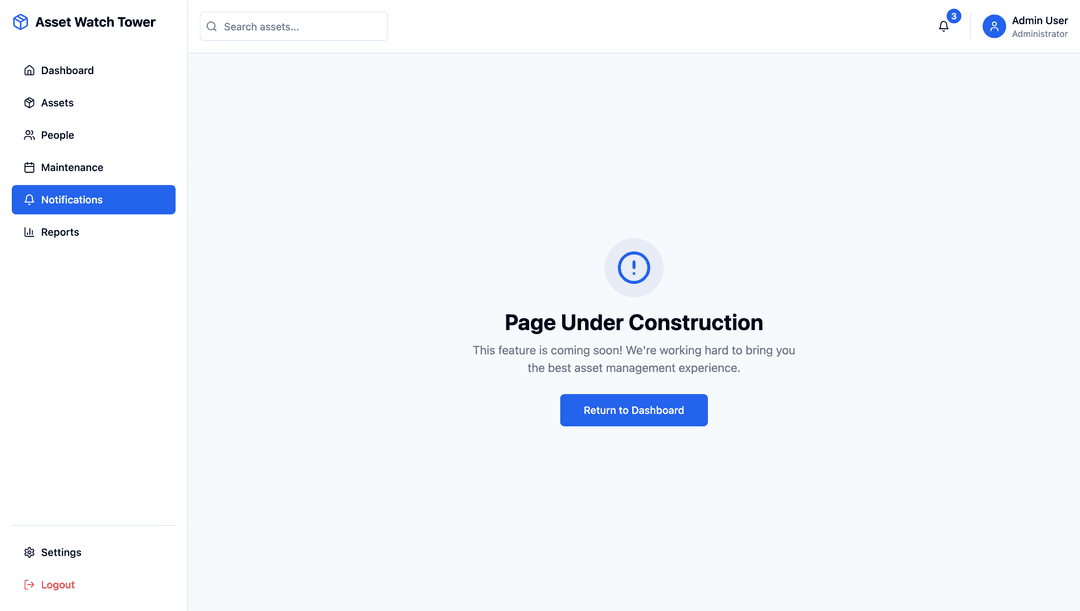Select the highlighted Notifications sidebar item
Viewport: 1080px width, 611px height.
click(x=93, y=200)
